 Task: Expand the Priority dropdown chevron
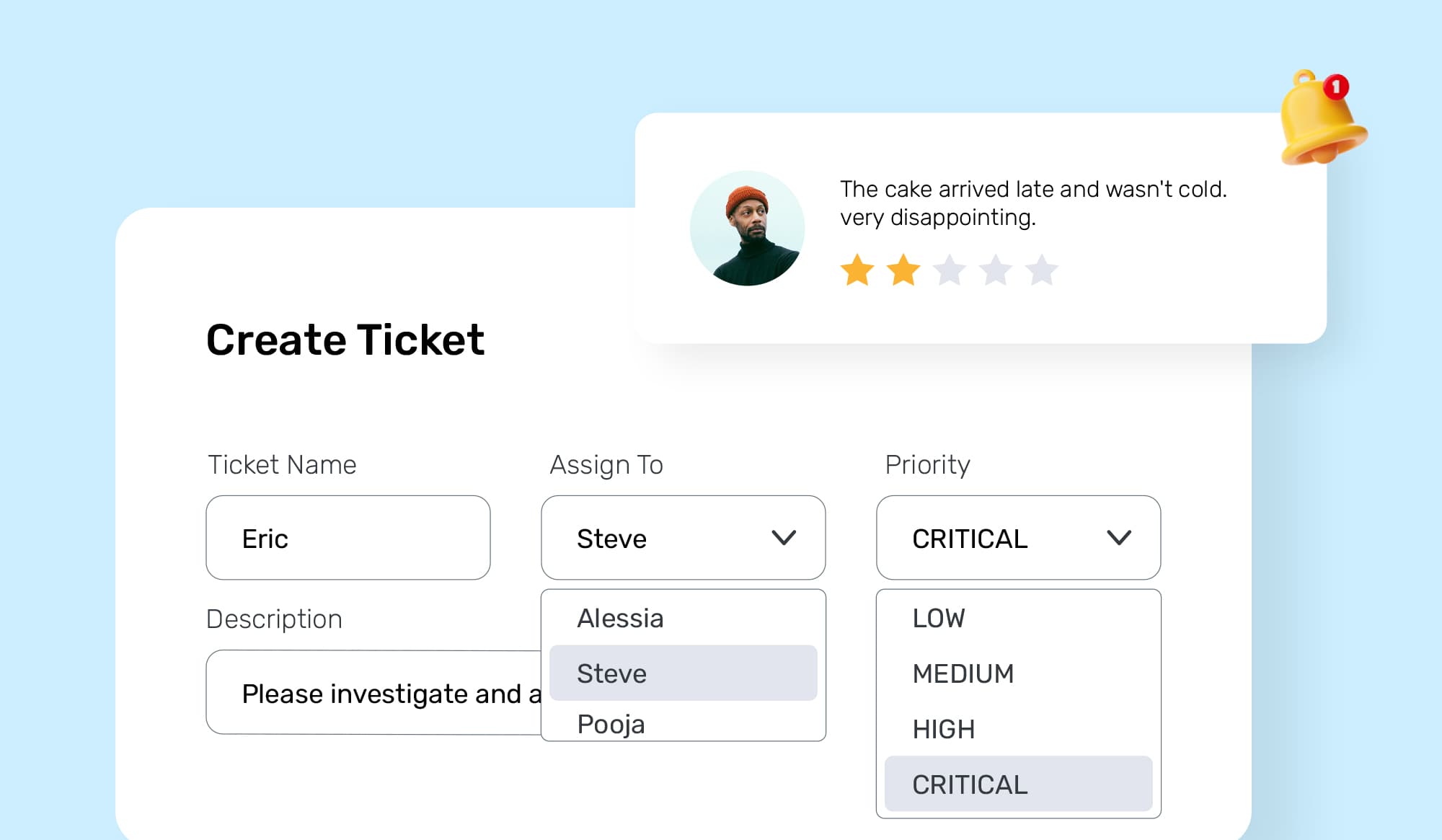pyautogui.click(x=1119, y=538)
